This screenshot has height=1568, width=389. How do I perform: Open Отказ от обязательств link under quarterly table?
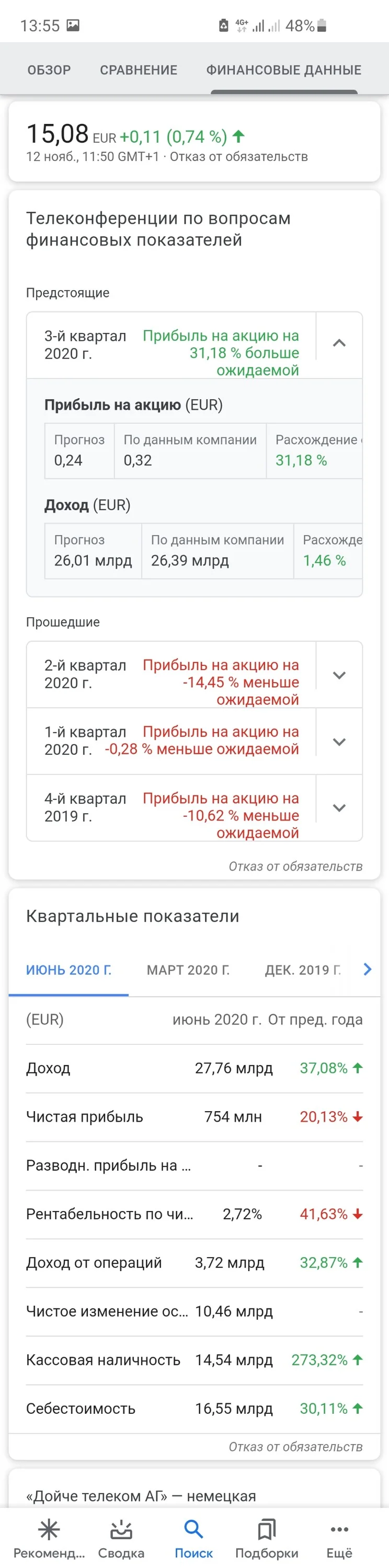[295, 1446]
